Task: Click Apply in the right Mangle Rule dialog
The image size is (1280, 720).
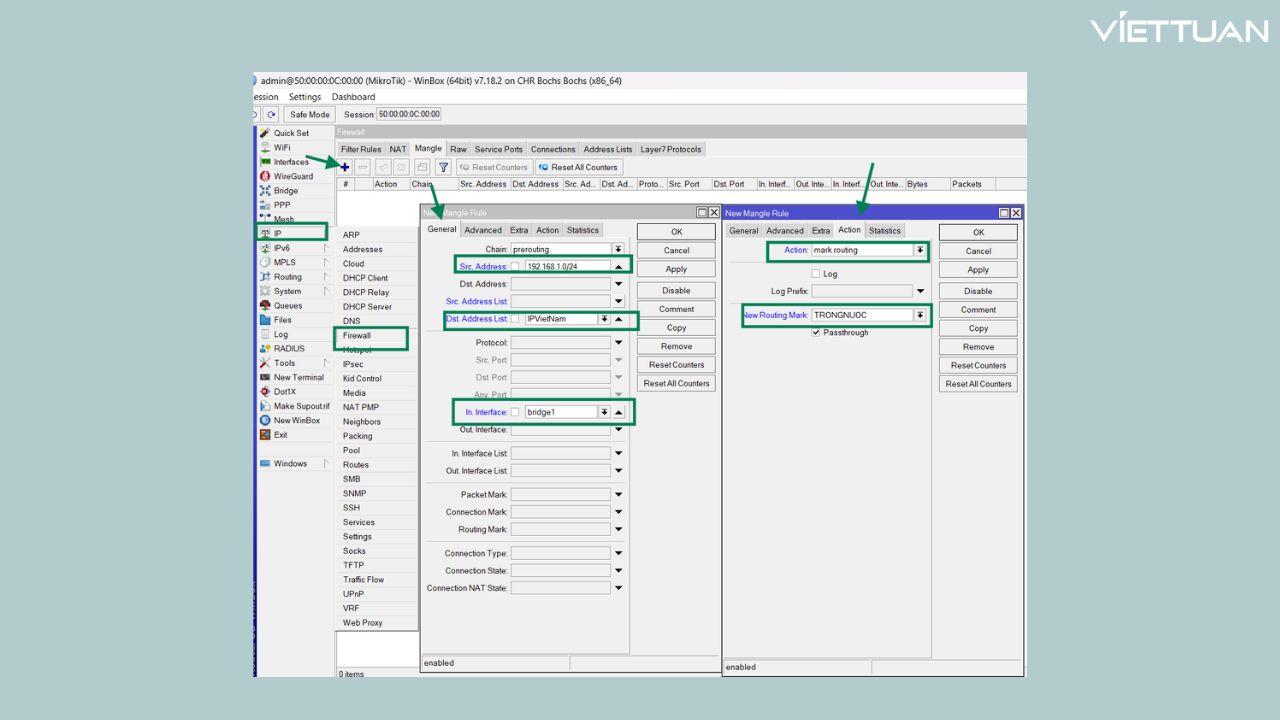Action: coord(978,270)
